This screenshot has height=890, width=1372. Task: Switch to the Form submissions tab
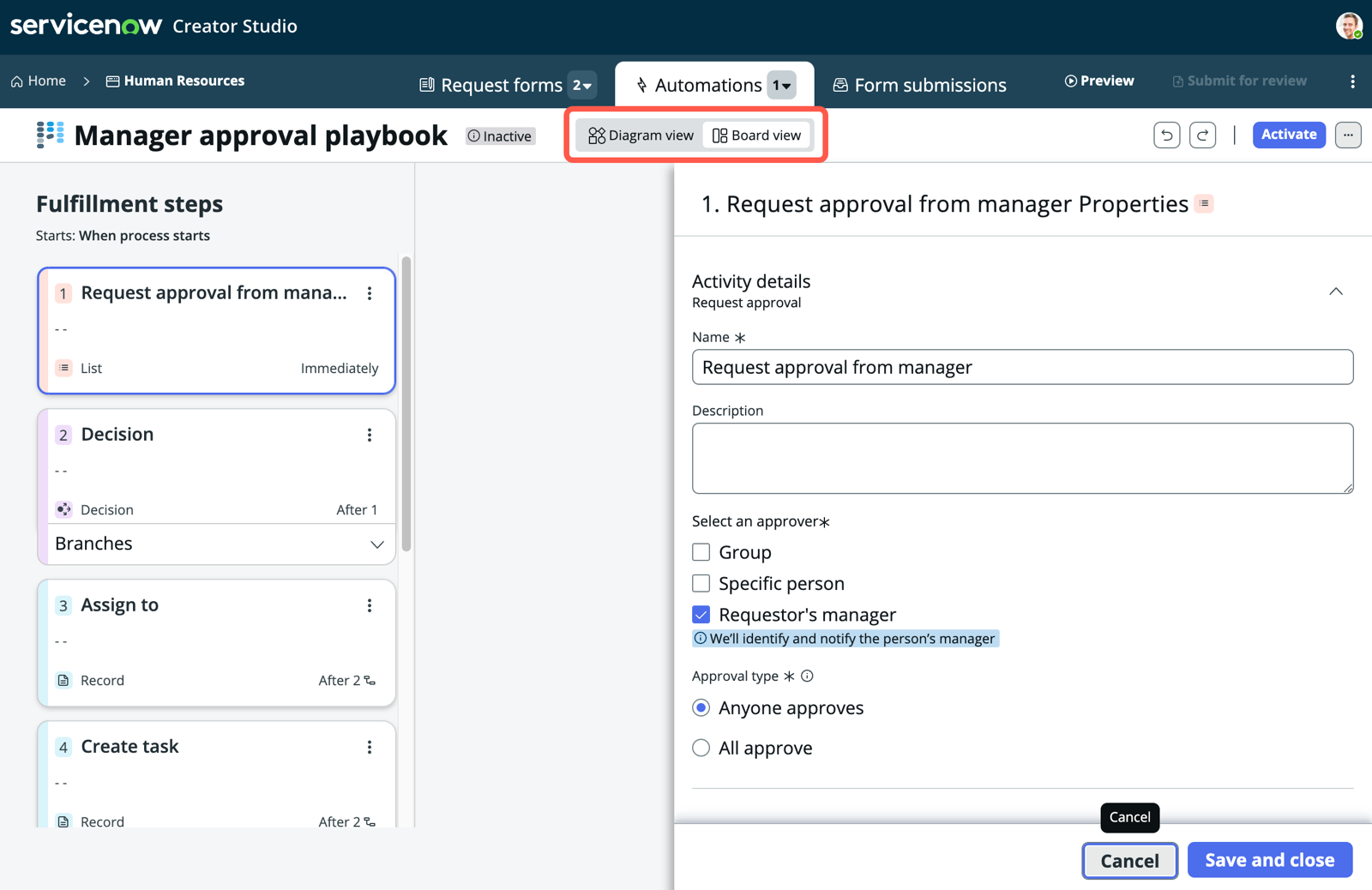(x=920, y=85)
